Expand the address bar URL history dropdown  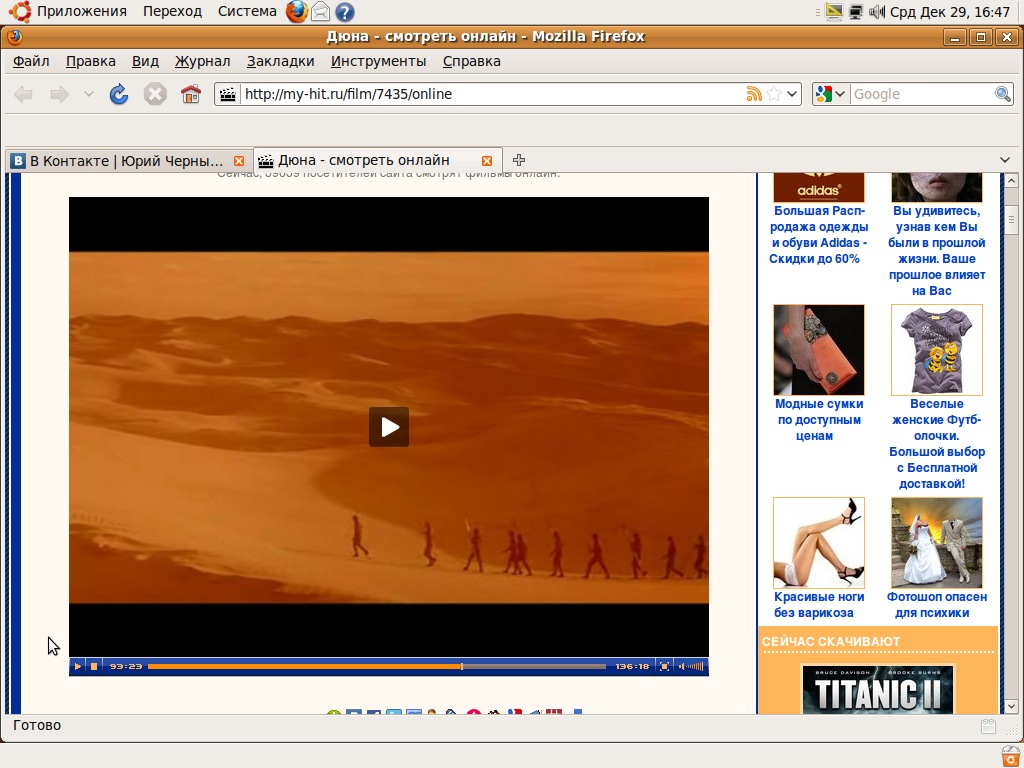(793, 94)
